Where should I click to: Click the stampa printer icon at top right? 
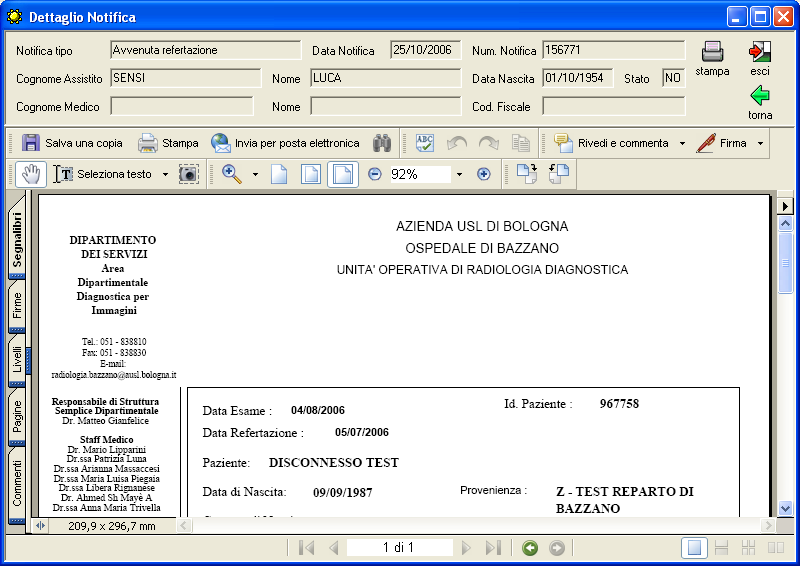[x=712, y=52]
